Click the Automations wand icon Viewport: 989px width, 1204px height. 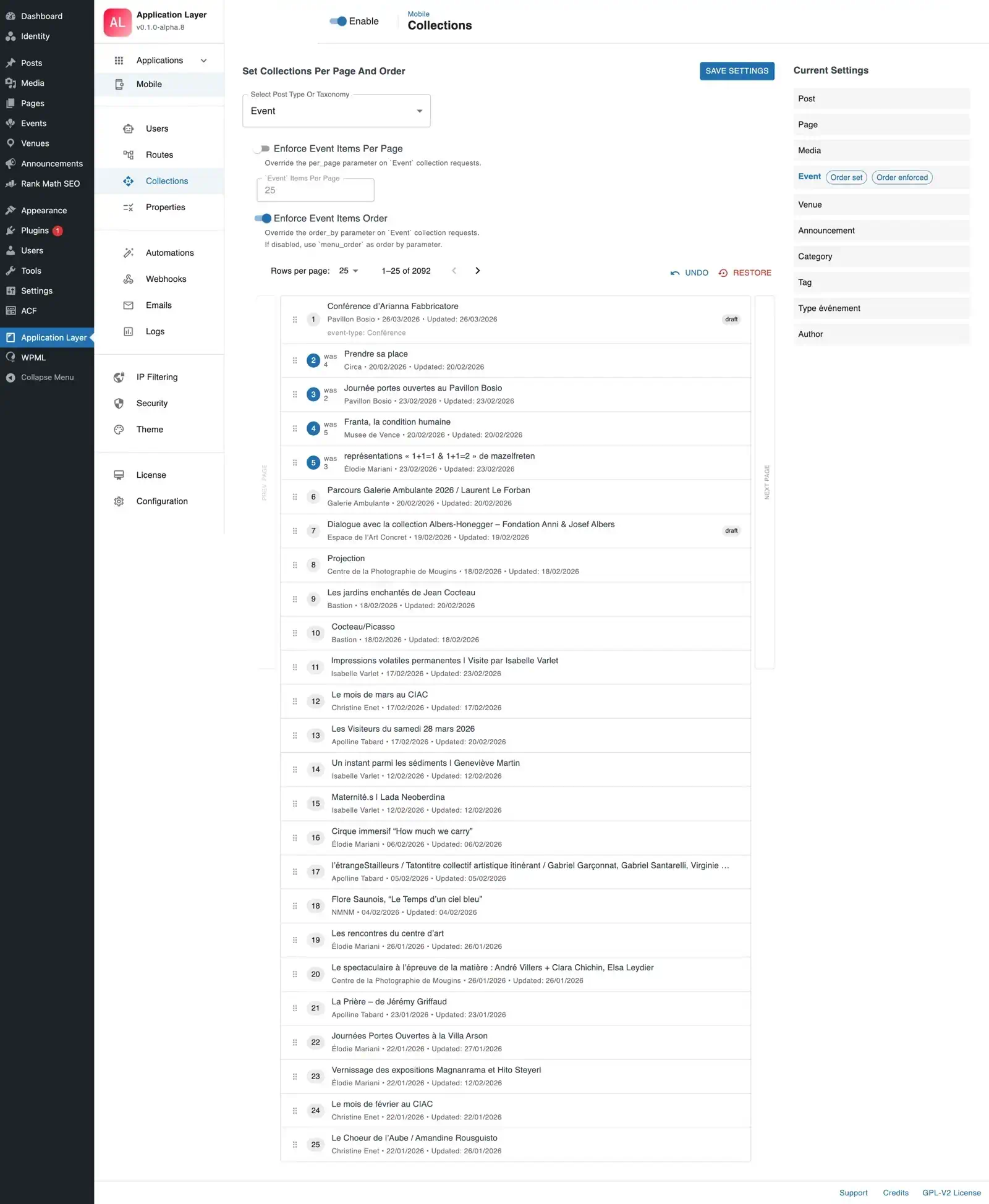pos(128,253)
